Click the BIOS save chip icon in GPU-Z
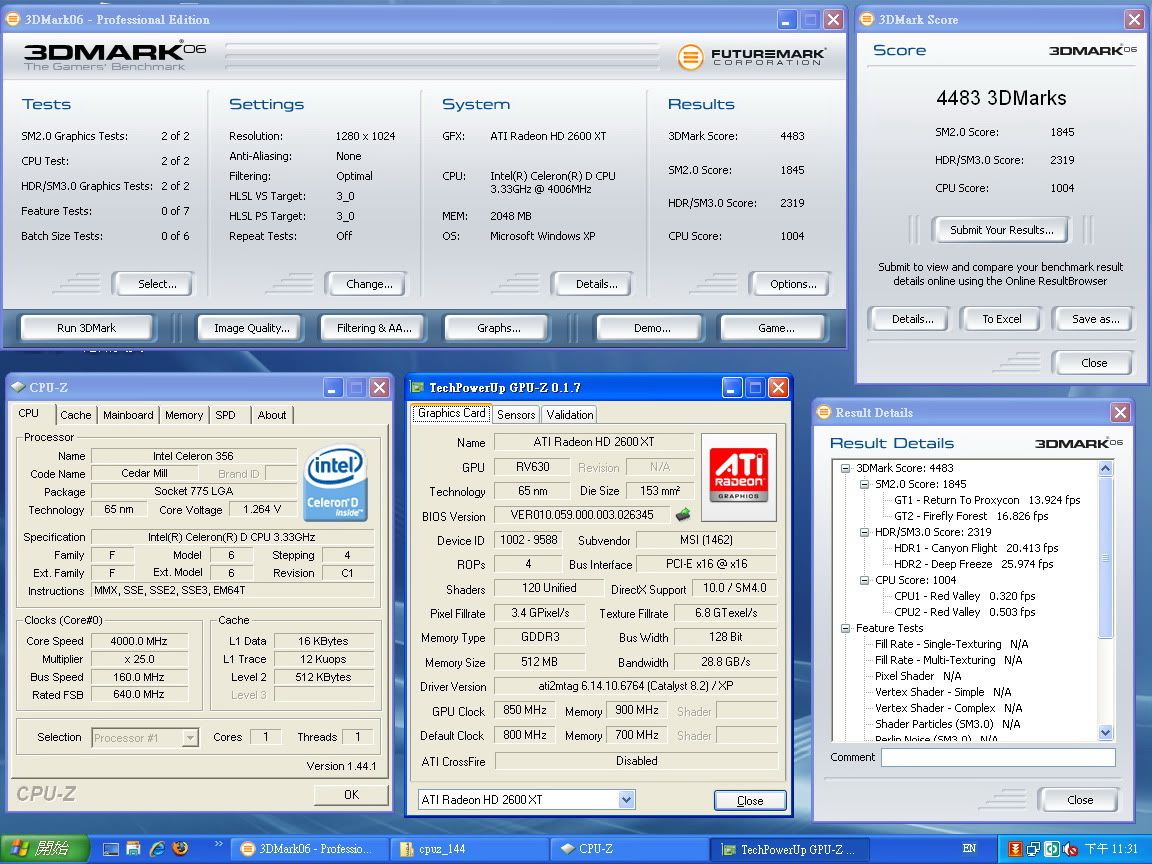This screenshot has width=1152, height=864. pos(683,514)
